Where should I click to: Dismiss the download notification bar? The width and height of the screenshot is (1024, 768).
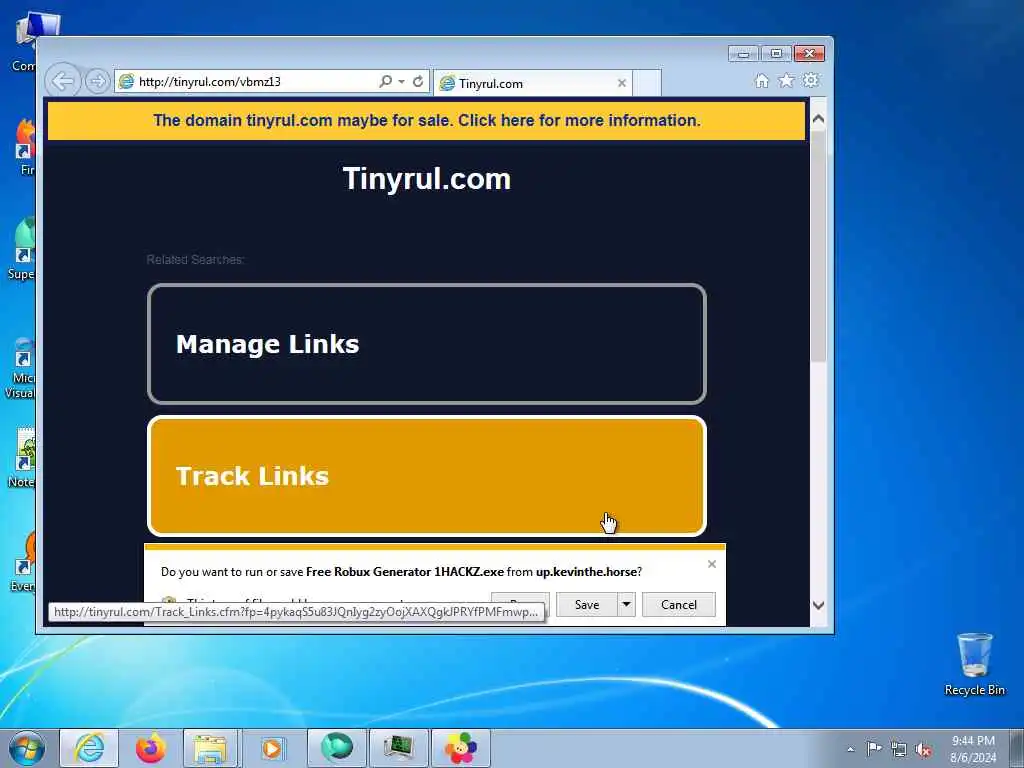(x=712, y=564)
